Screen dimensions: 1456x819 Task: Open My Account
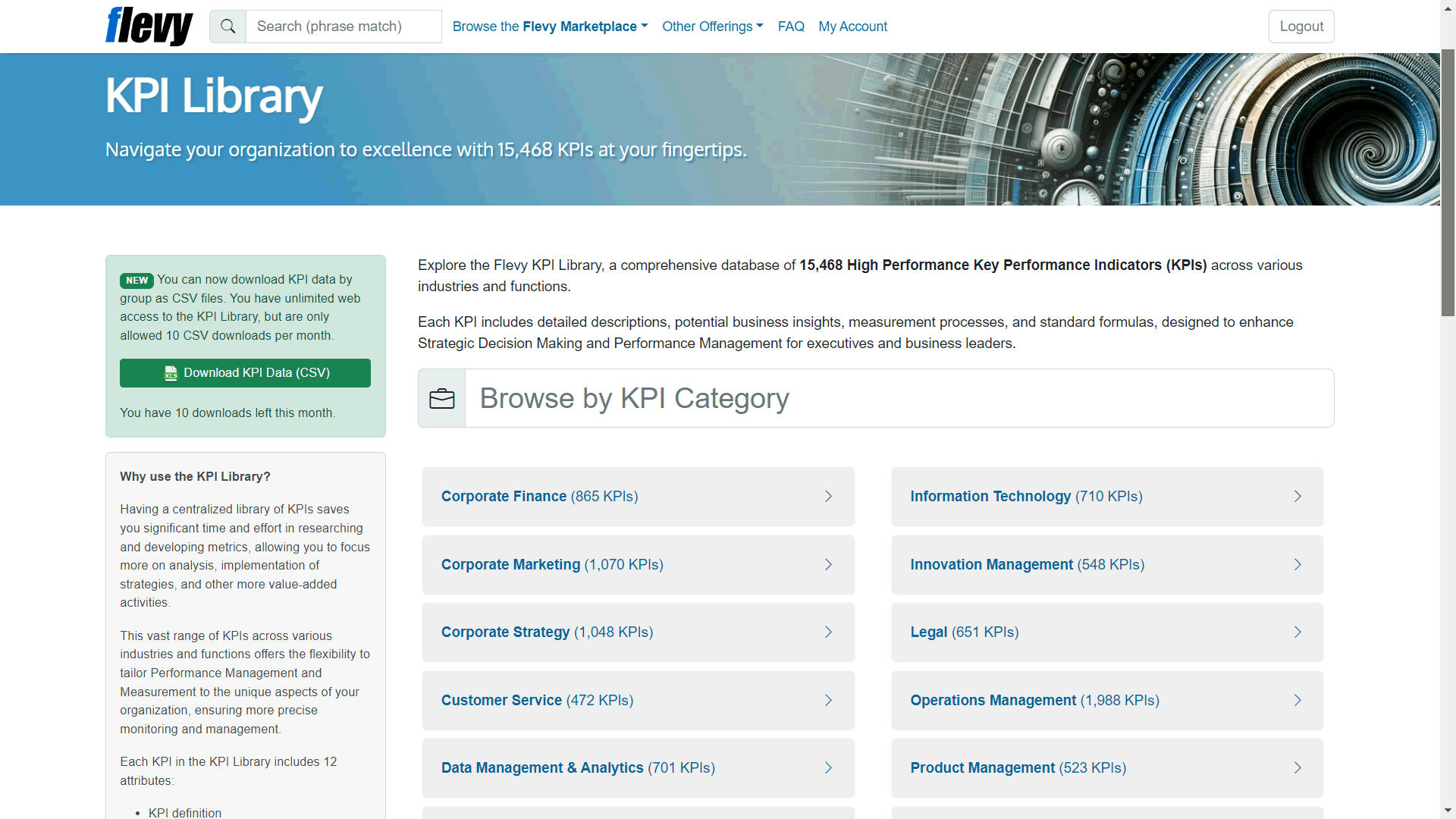pos(852,27)
